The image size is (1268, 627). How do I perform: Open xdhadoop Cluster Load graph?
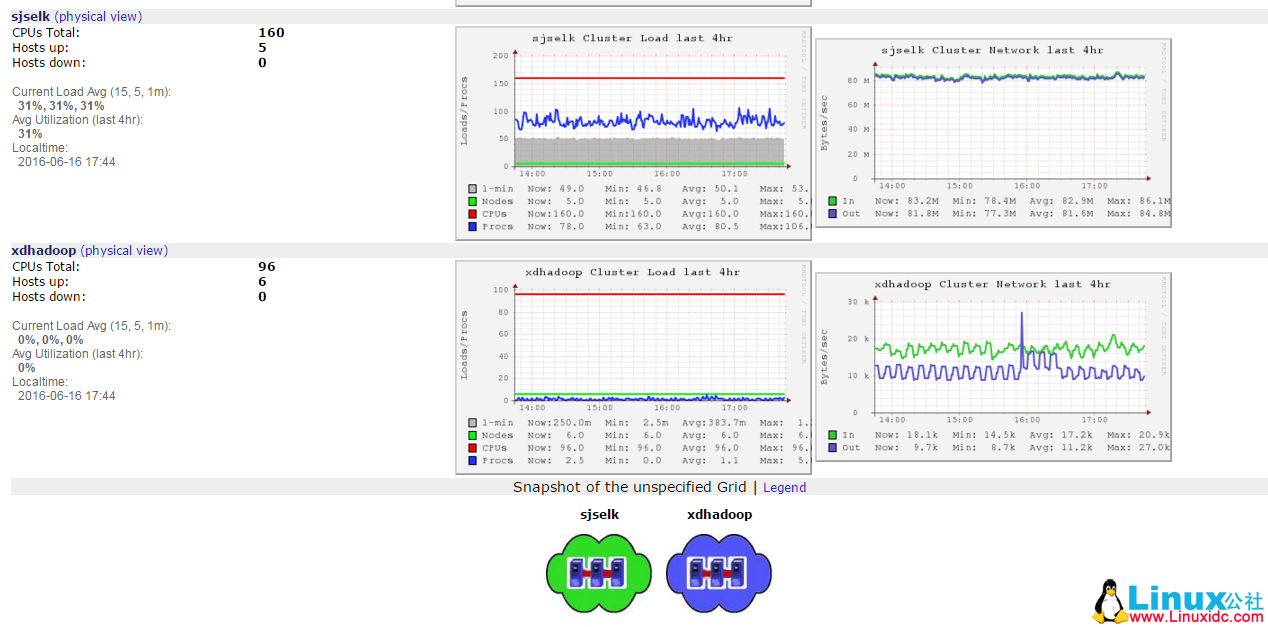[633, 367]
